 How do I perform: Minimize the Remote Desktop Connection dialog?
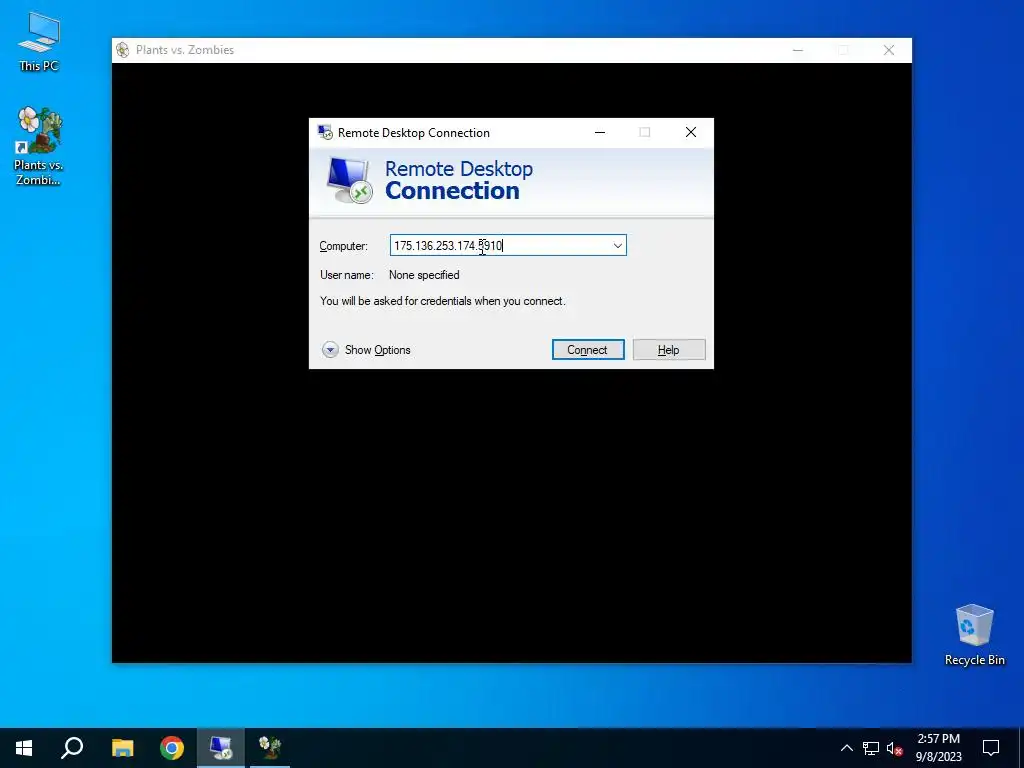pos(600,133)
